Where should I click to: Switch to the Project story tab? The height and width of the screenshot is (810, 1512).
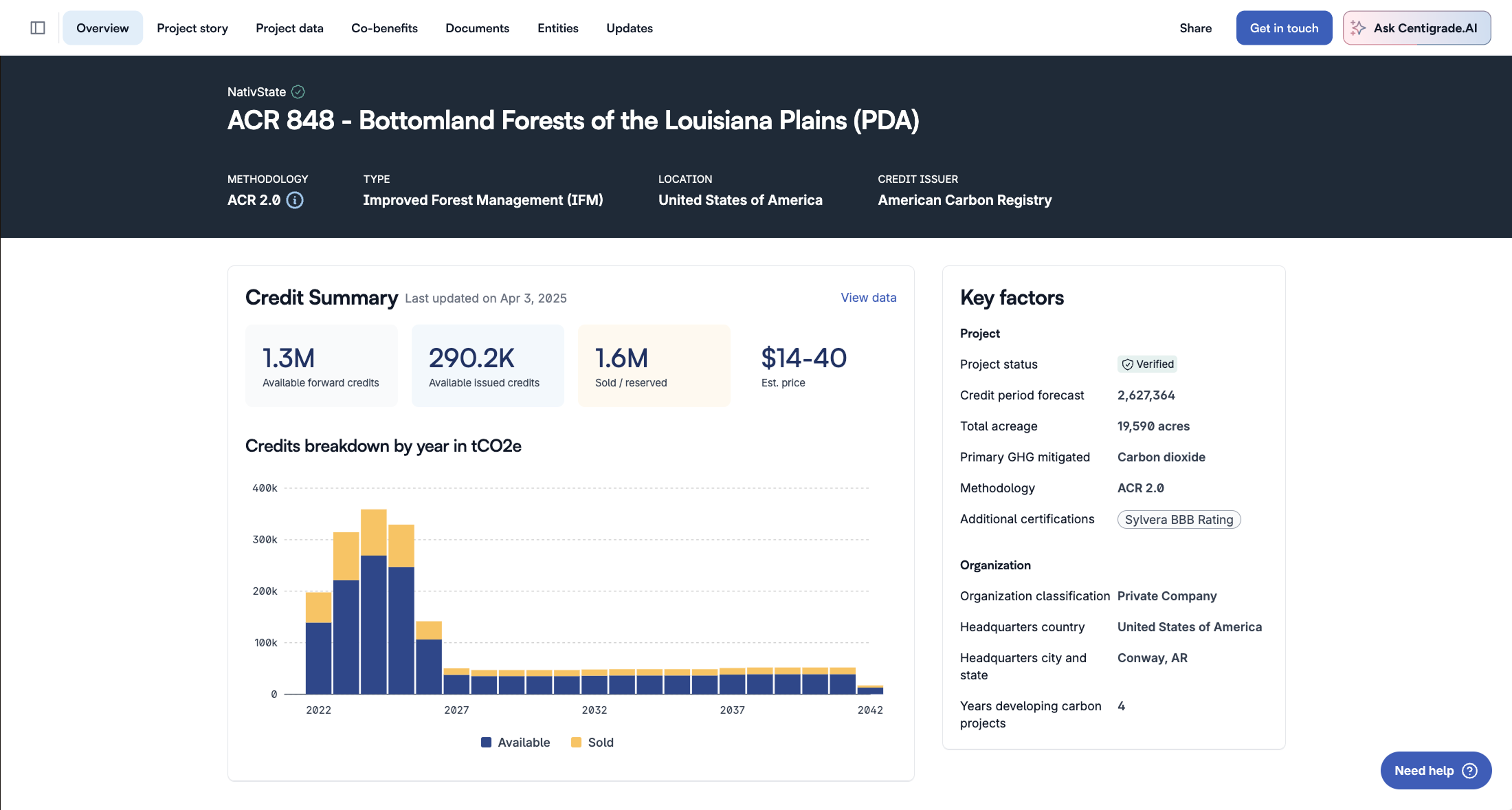point(192,28)
